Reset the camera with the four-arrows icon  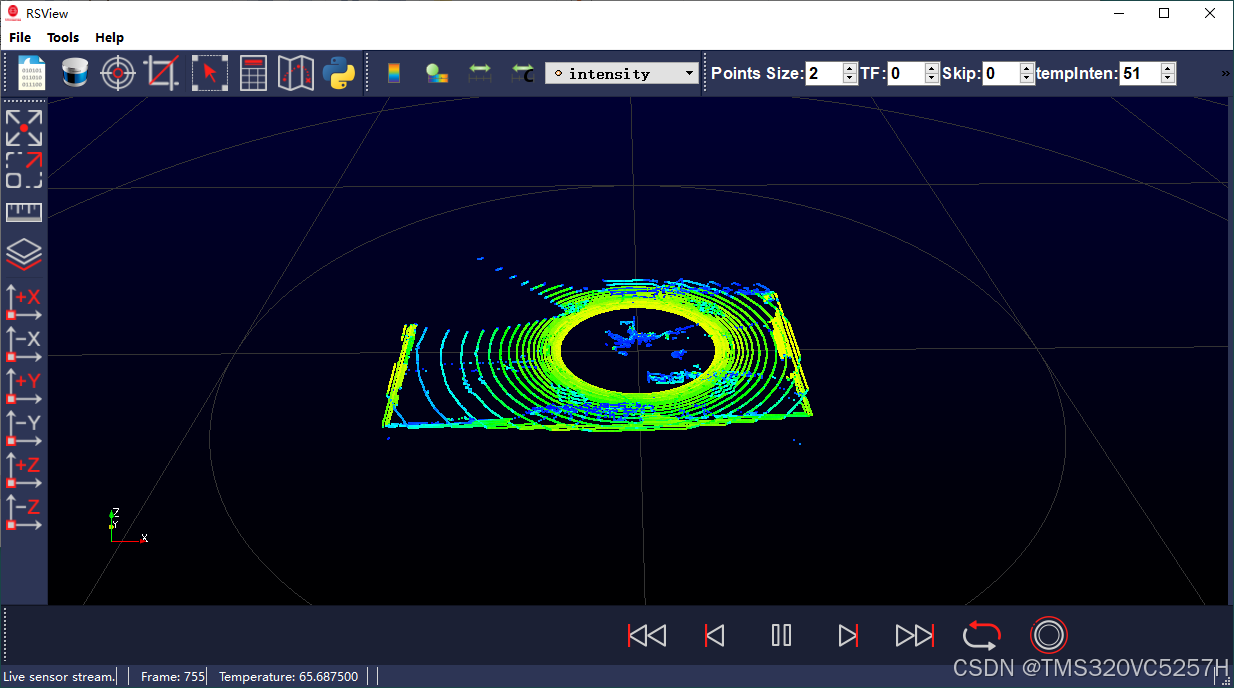pyautogui.click(x=24, y=128)
